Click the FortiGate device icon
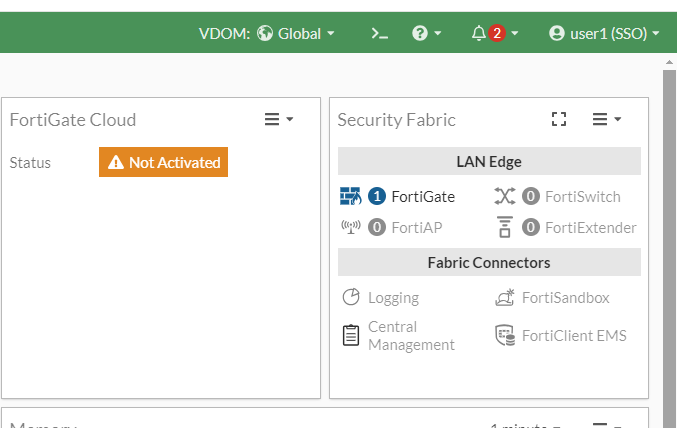This screenshot has height=428, width=677. pyautogui.click(x=349, y=196)
